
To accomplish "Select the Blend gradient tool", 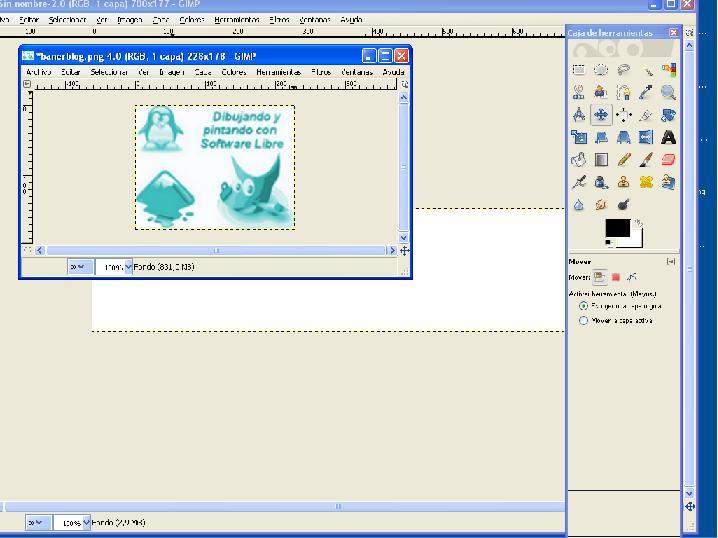I will 601,159.
